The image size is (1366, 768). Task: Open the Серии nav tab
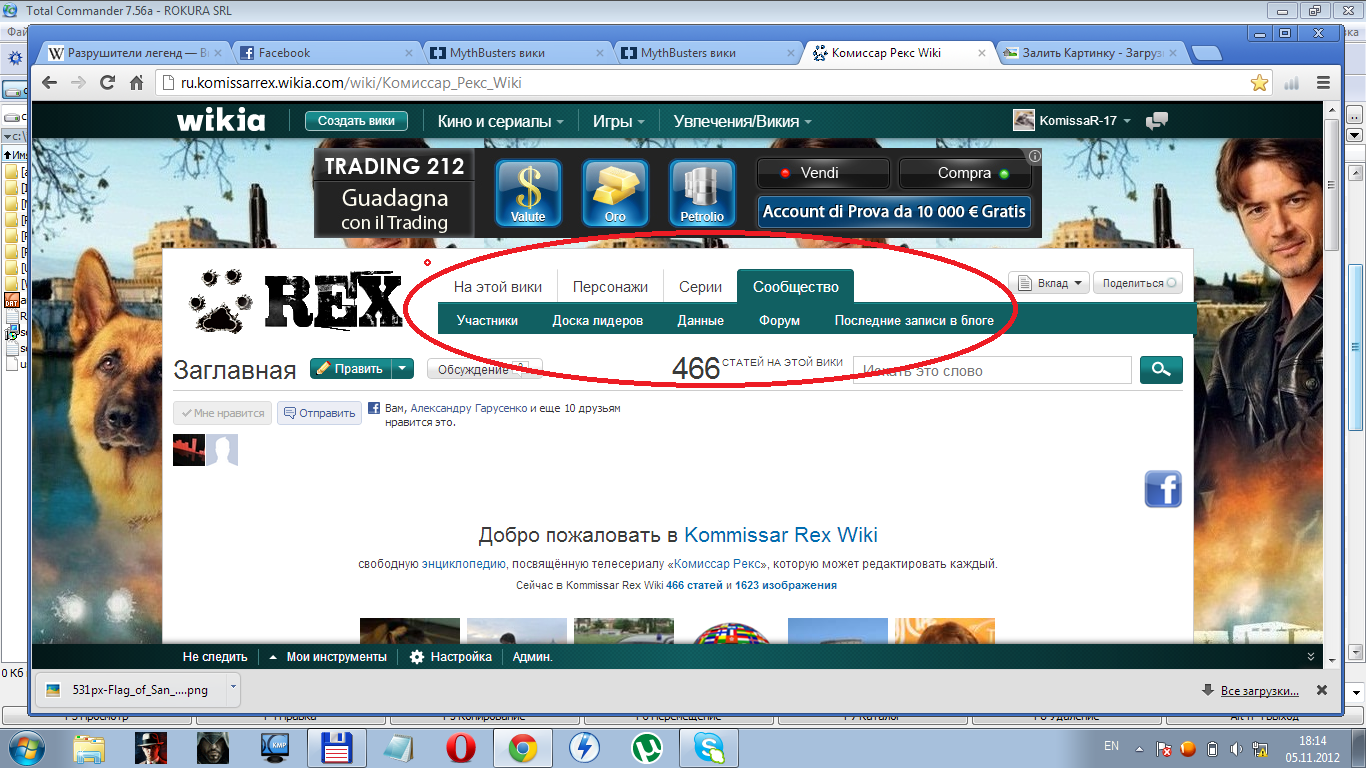[700, 287]
